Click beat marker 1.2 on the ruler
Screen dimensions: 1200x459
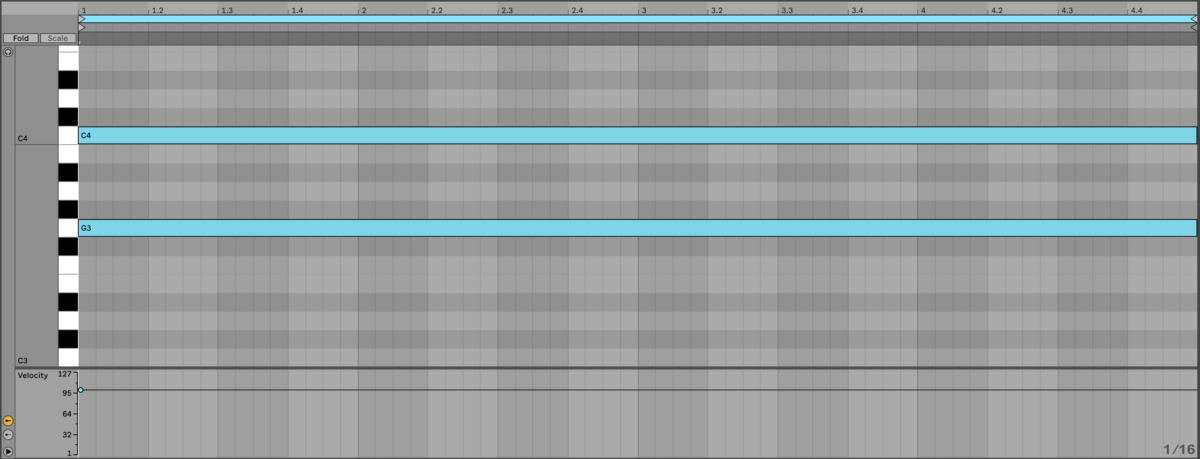coord(158,10)
